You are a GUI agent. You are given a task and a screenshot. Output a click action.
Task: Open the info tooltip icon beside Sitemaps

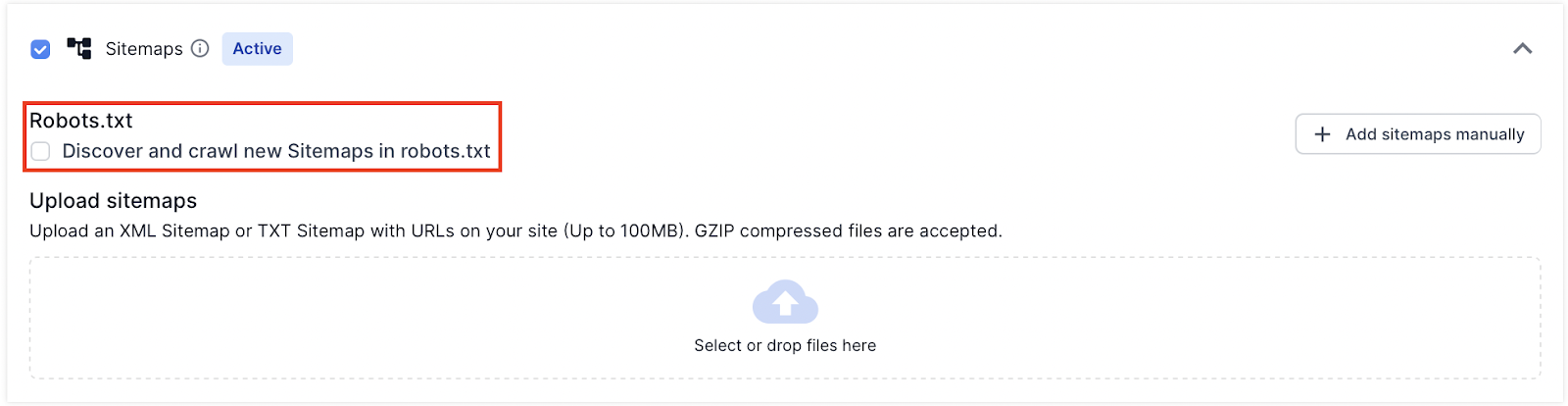coord(200,48)
